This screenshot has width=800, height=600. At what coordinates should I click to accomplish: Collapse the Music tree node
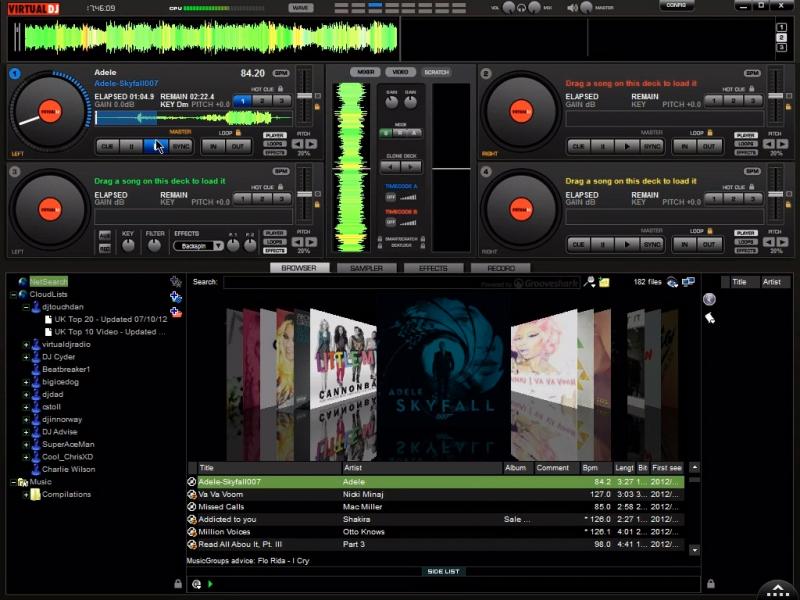click(13, 482)
